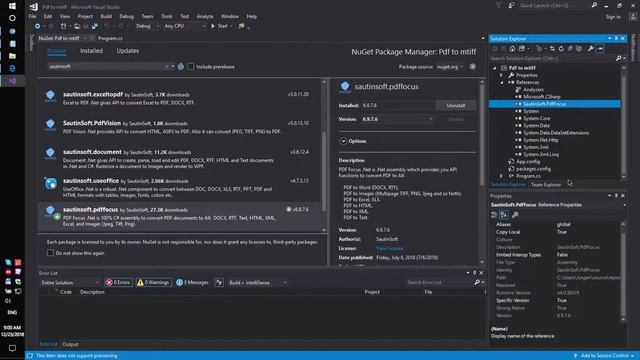Open the Quick Launch search icon

(x=594, y=5)
